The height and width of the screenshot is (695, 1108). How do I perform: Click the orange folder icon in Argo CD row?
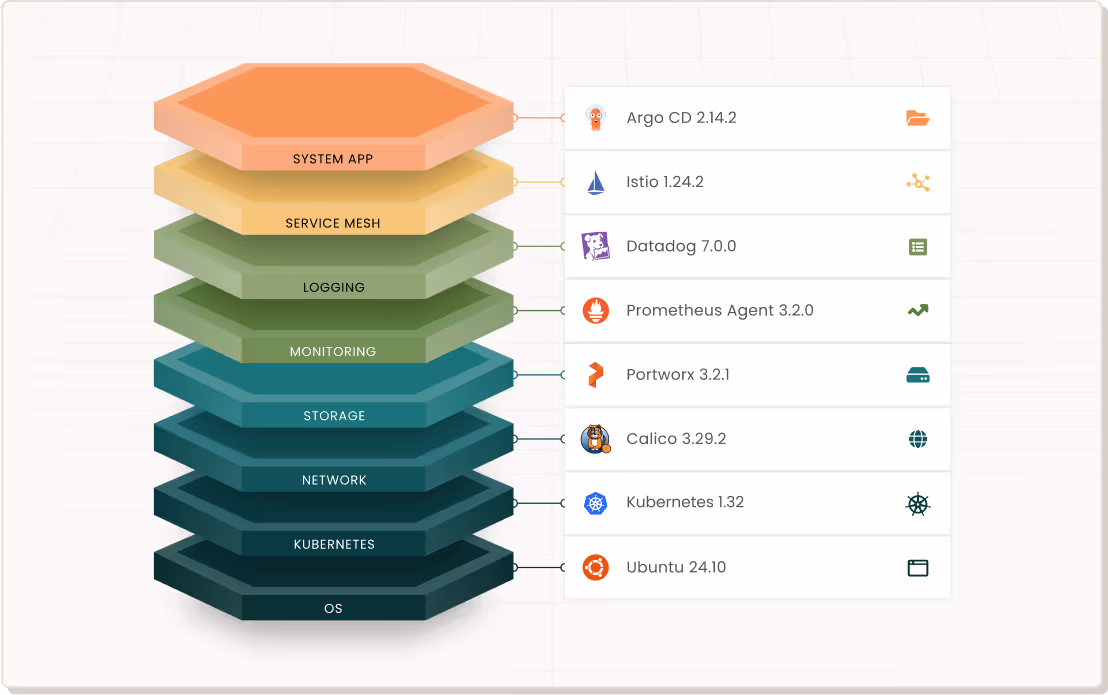917,118
